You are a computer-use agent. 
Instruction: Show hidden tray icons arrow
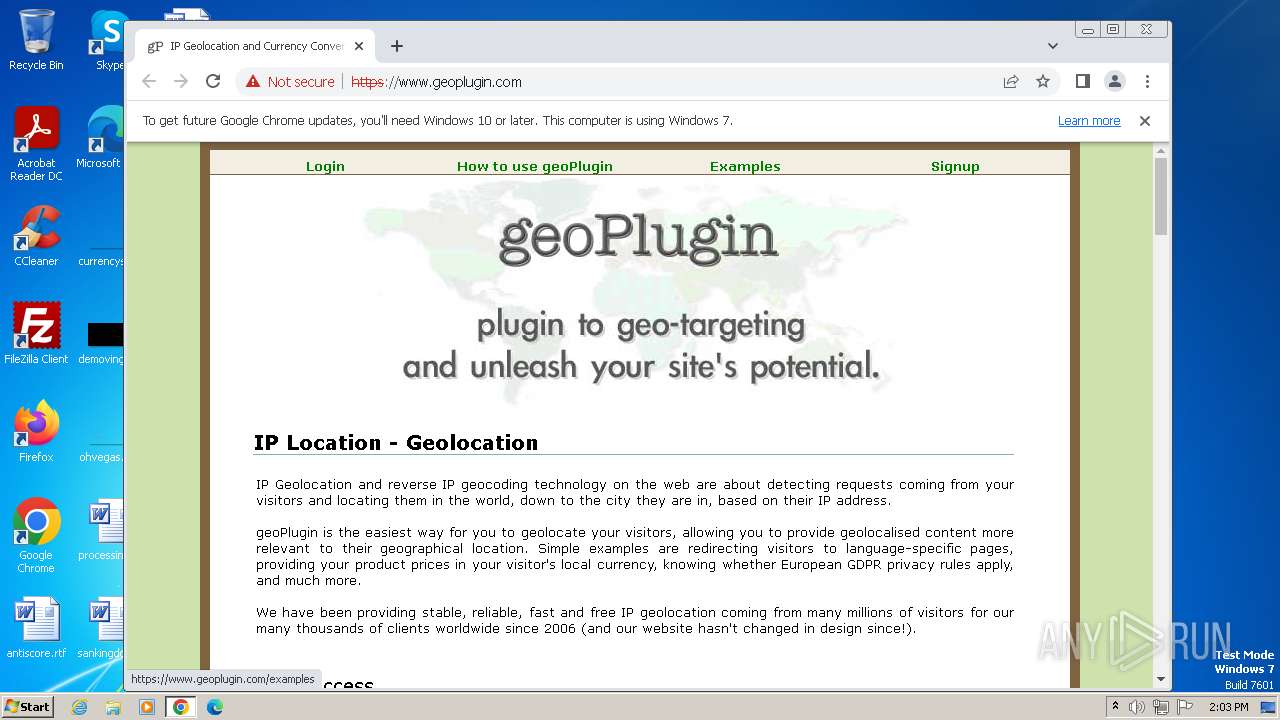(1115, 707)
